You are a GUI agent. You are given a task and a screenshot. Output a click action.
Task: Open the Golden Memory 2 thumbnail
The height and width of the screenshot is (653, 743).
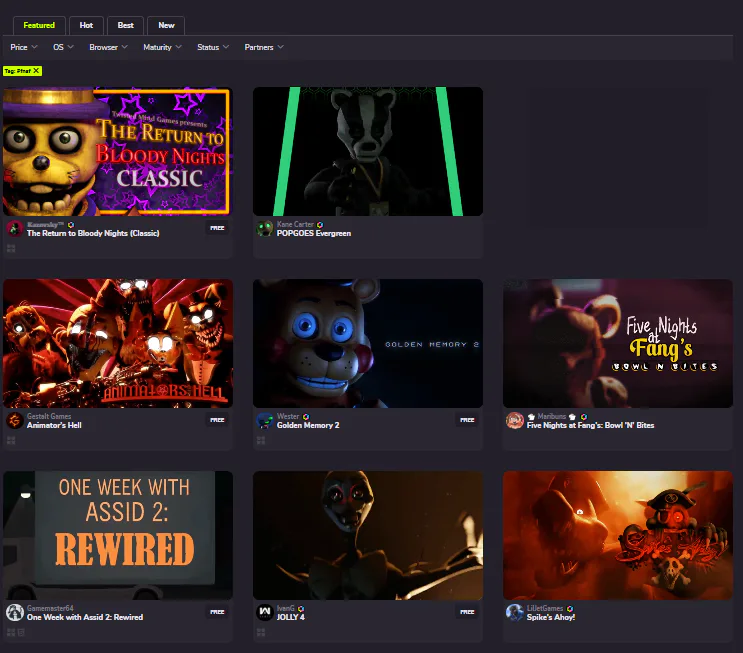coord(368,343)
